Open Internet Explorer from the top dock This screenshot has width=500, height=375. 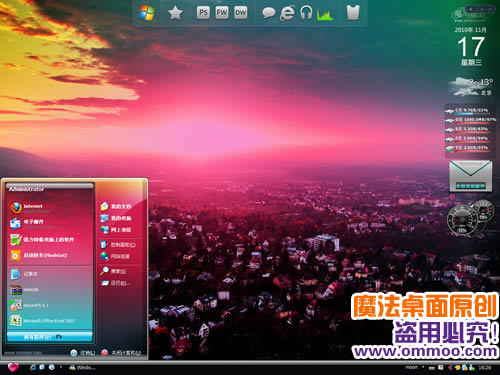[x=287, y=13]
